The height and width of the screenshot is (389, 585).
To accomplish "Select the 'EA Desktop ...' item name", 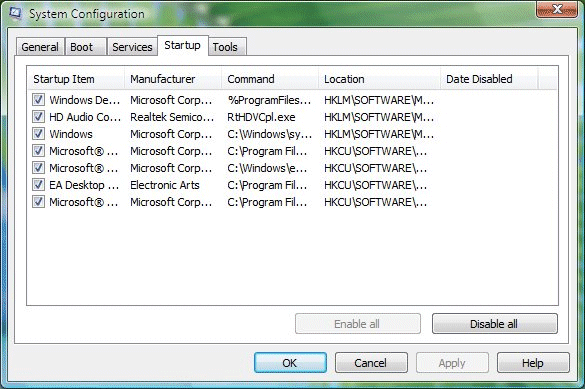I will tap(84, 185).
